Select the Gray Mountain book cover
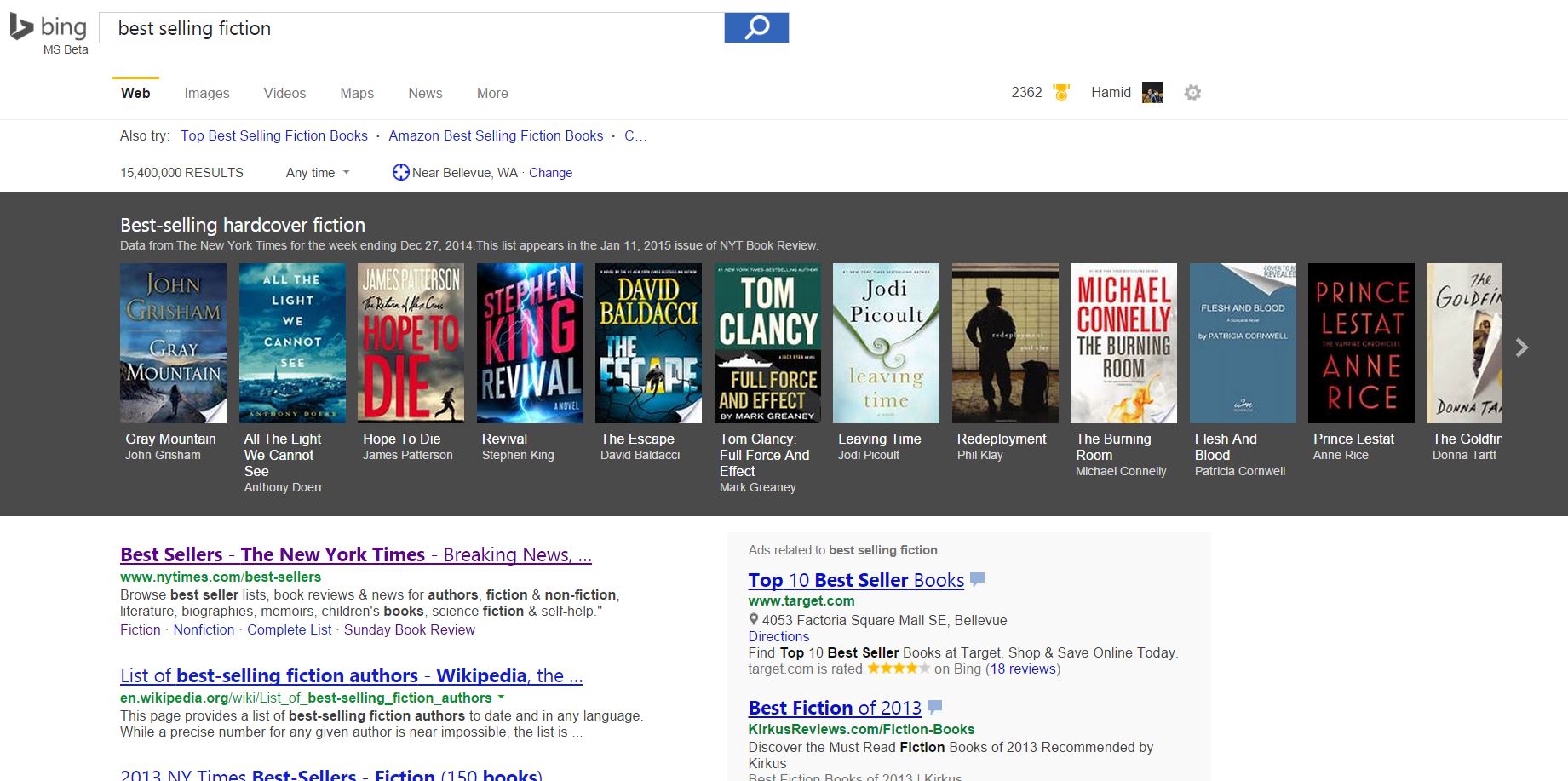This screenshot has height=781, width=1568. (173, 342)
